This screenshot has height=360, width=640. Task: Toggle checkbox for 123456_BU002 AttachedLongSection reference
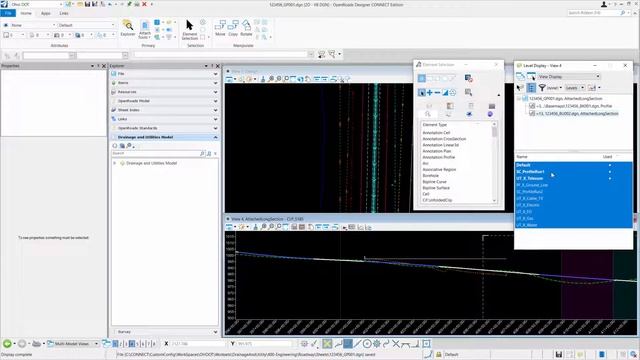point(532,113)
